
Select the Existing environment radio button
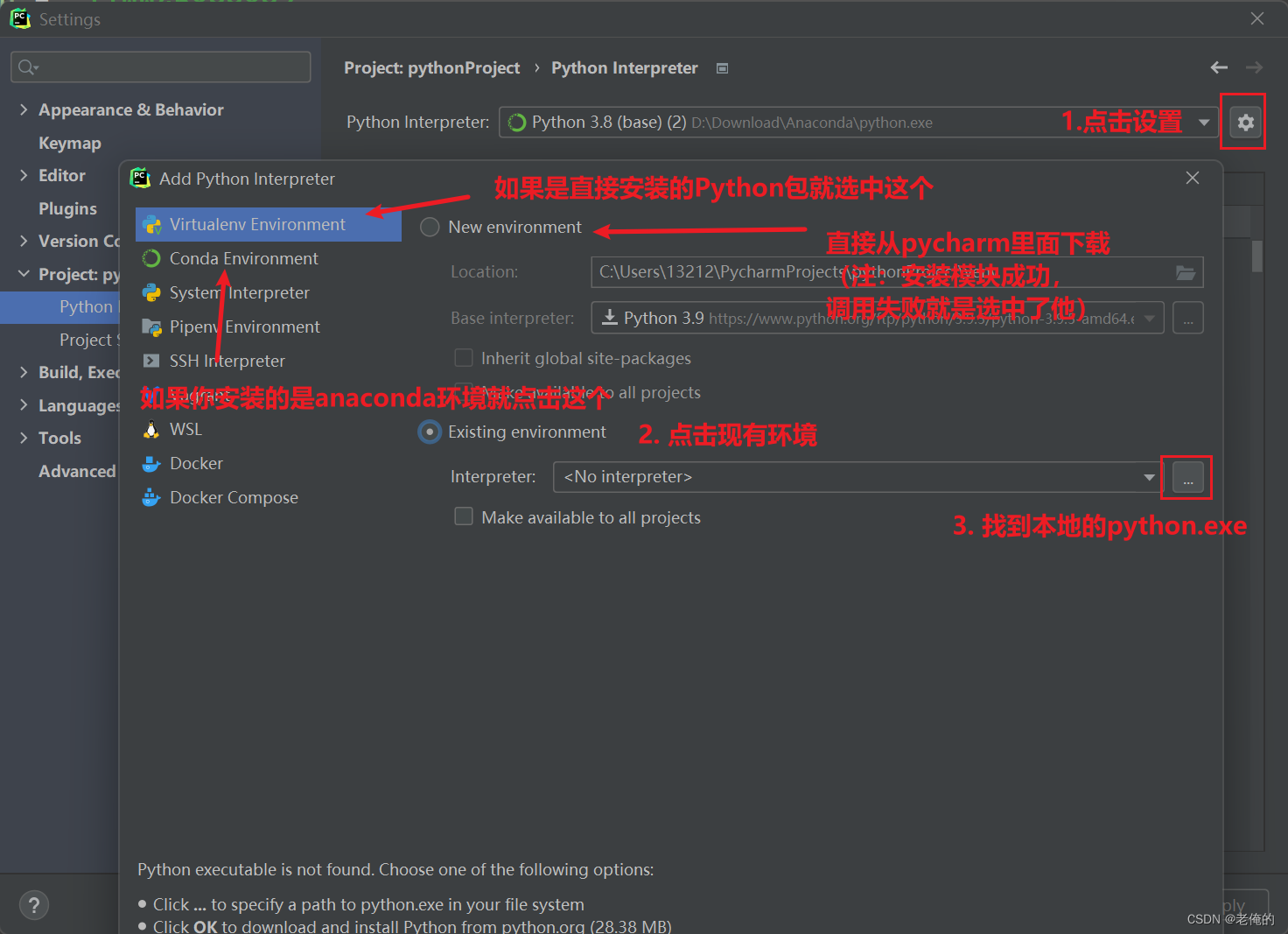pos(430,432)
